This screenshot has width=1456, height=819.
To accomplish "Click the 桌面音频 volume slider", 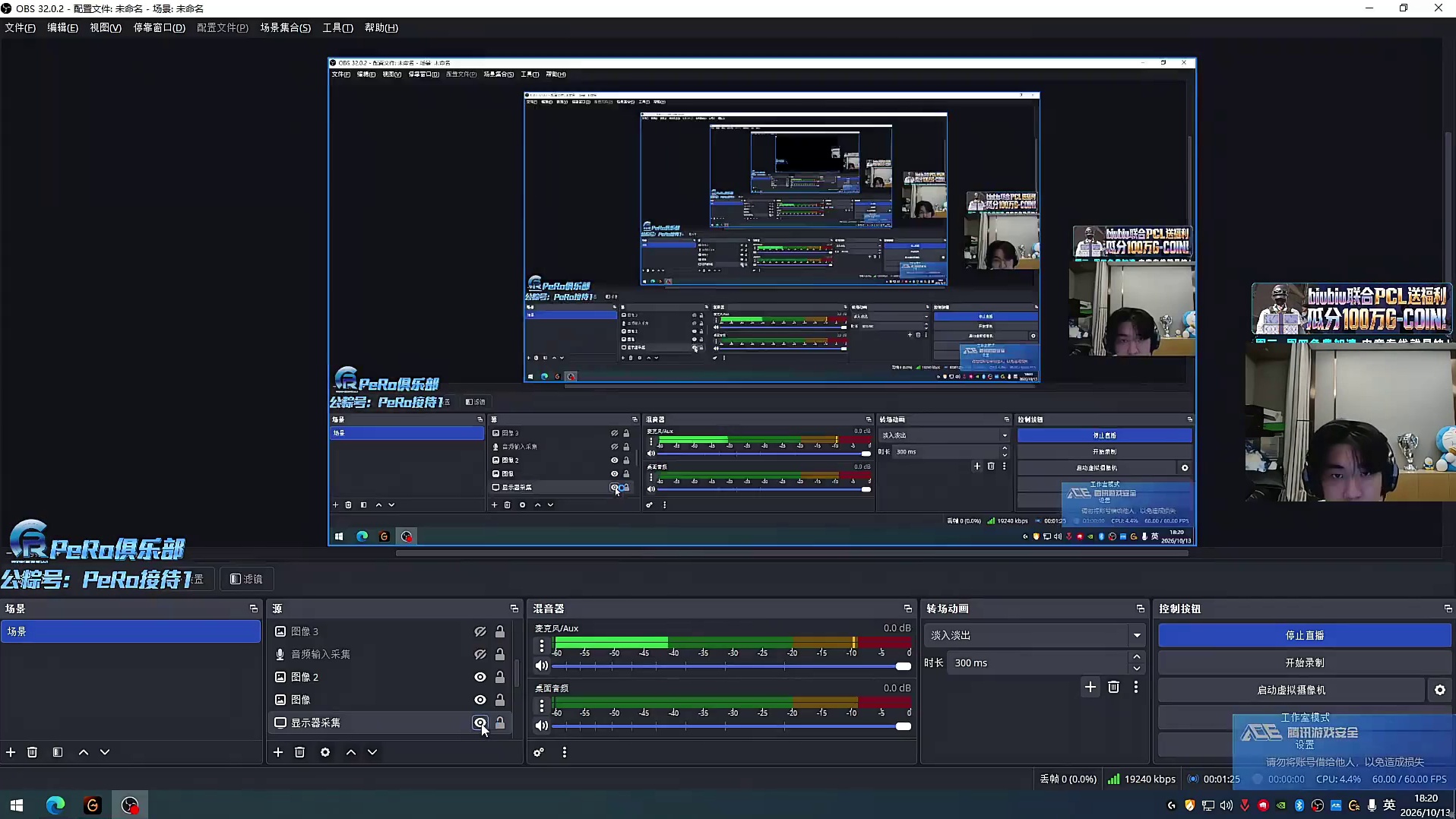I will (732, 726).
